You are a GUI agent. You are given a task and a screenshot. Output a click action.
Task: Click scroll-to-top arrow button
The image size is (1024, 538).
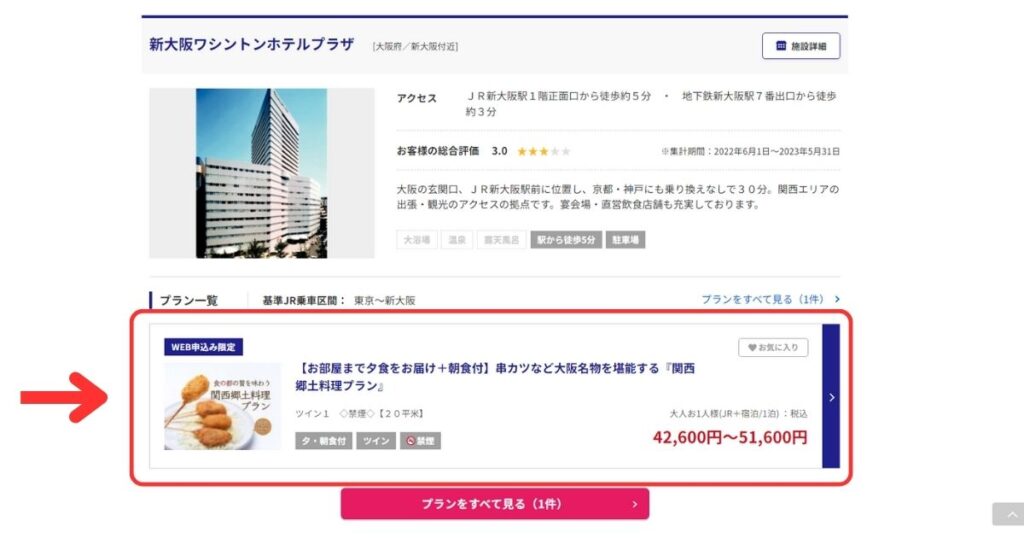1010,514
